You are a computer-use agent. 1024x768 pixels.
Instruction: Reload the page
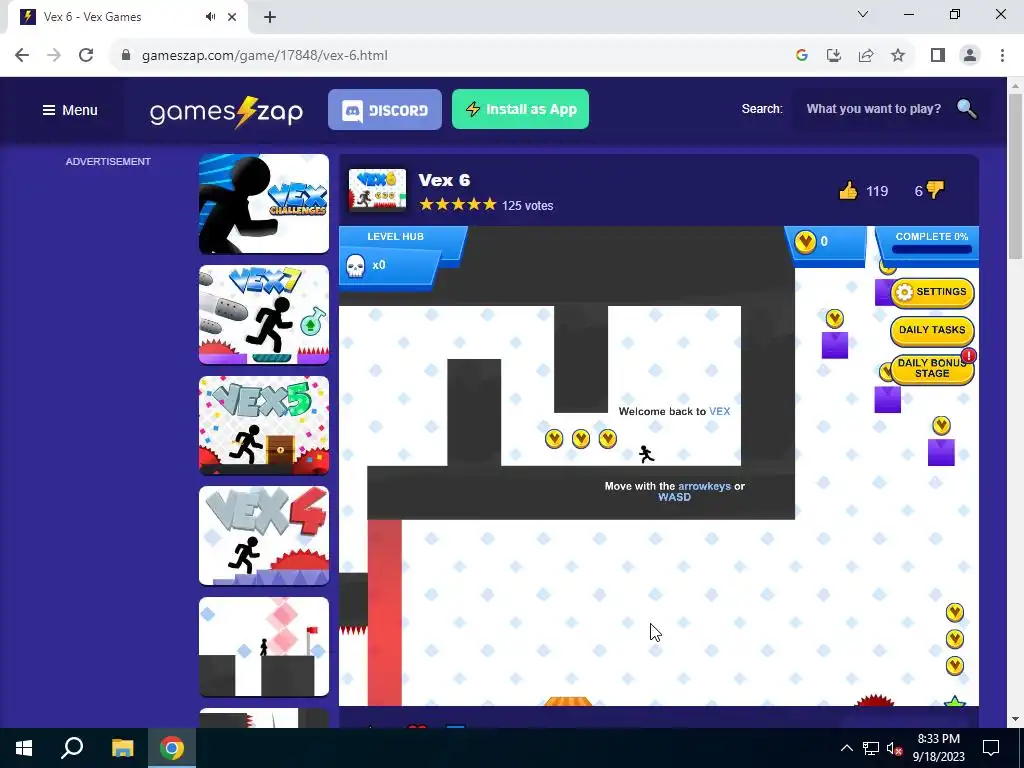[86, 56]
